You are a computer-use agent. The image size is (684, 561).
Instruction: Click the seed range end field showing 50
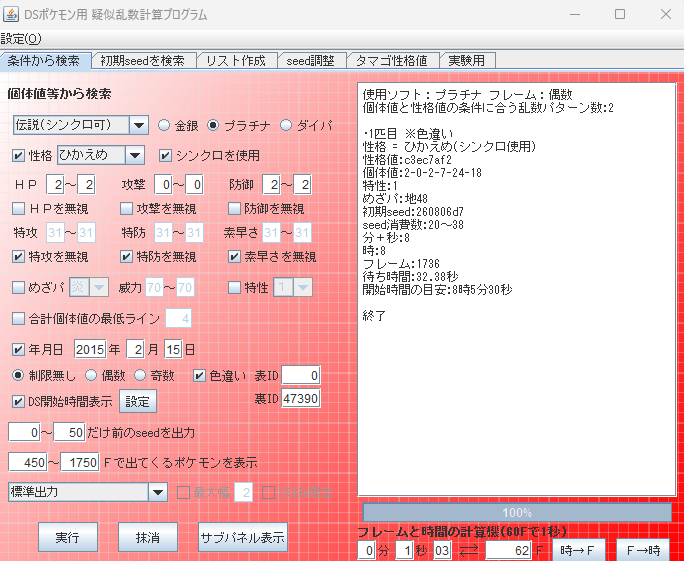tap(69, 433)
